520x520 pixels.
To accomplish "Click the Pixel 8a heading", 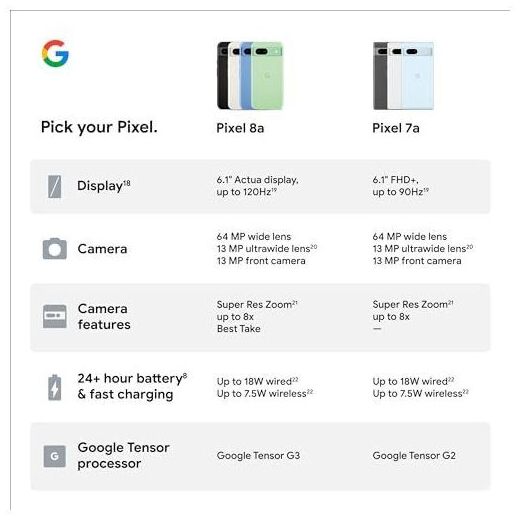I will (240, 128).
